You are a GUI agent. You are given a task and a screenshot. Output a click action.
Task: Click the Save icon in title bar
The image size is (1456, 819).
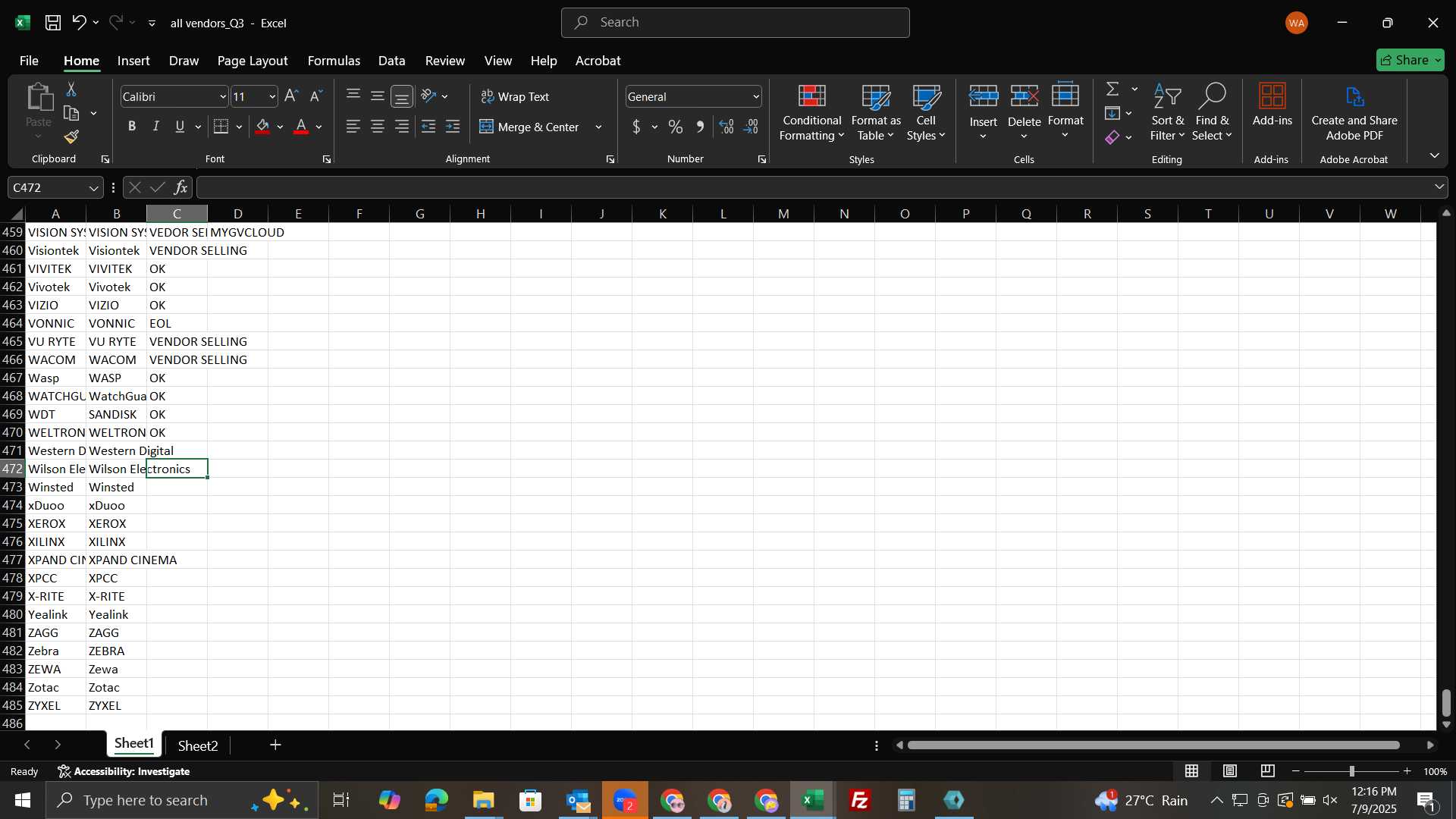pos(53,23)
